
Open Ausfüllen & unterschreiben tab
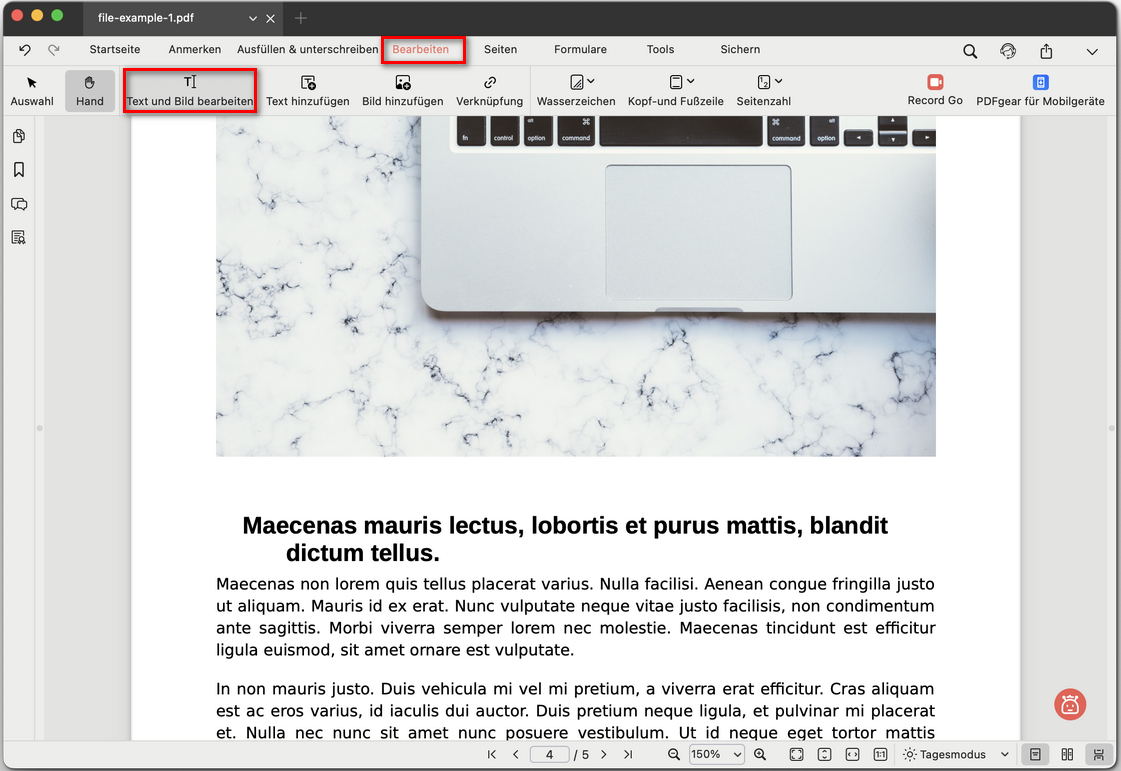tap(307, 49)
